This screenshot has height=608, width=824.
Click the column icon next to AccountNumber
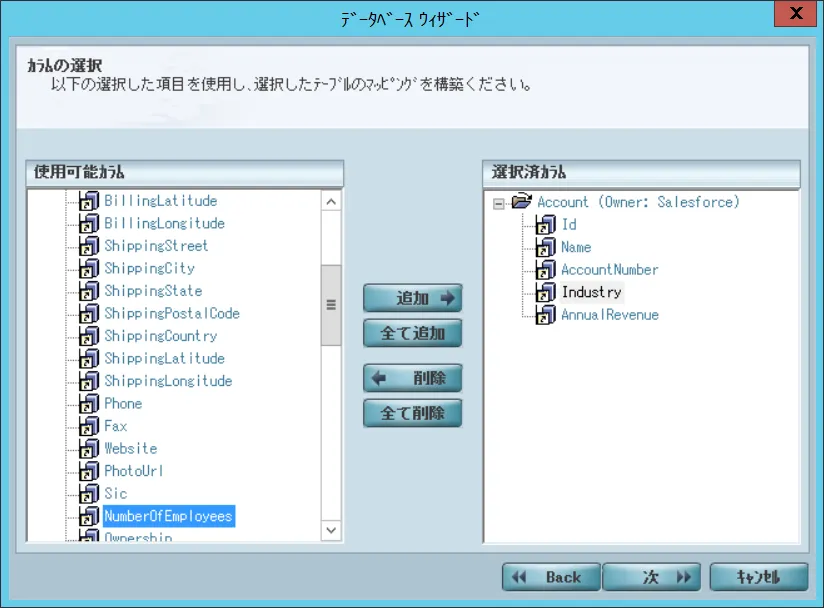(x=545, y=269)
